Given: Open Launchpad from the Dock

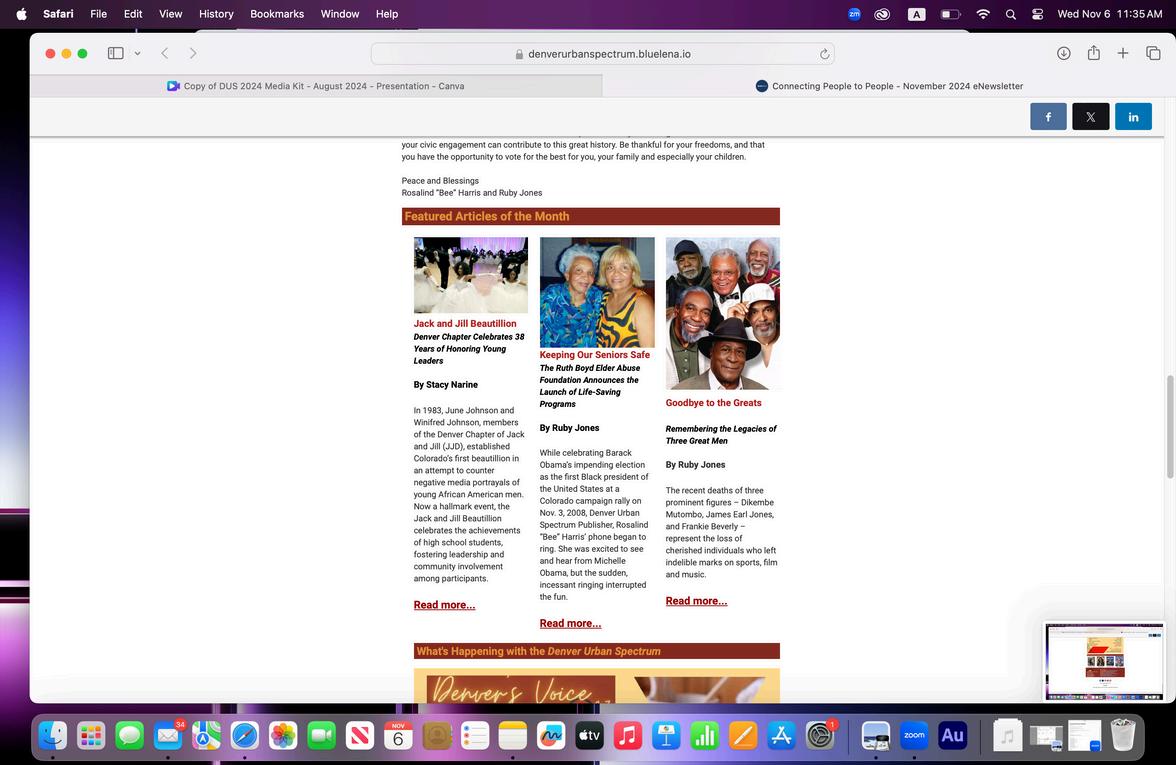Looking at the screenshot, I should 91,736.
